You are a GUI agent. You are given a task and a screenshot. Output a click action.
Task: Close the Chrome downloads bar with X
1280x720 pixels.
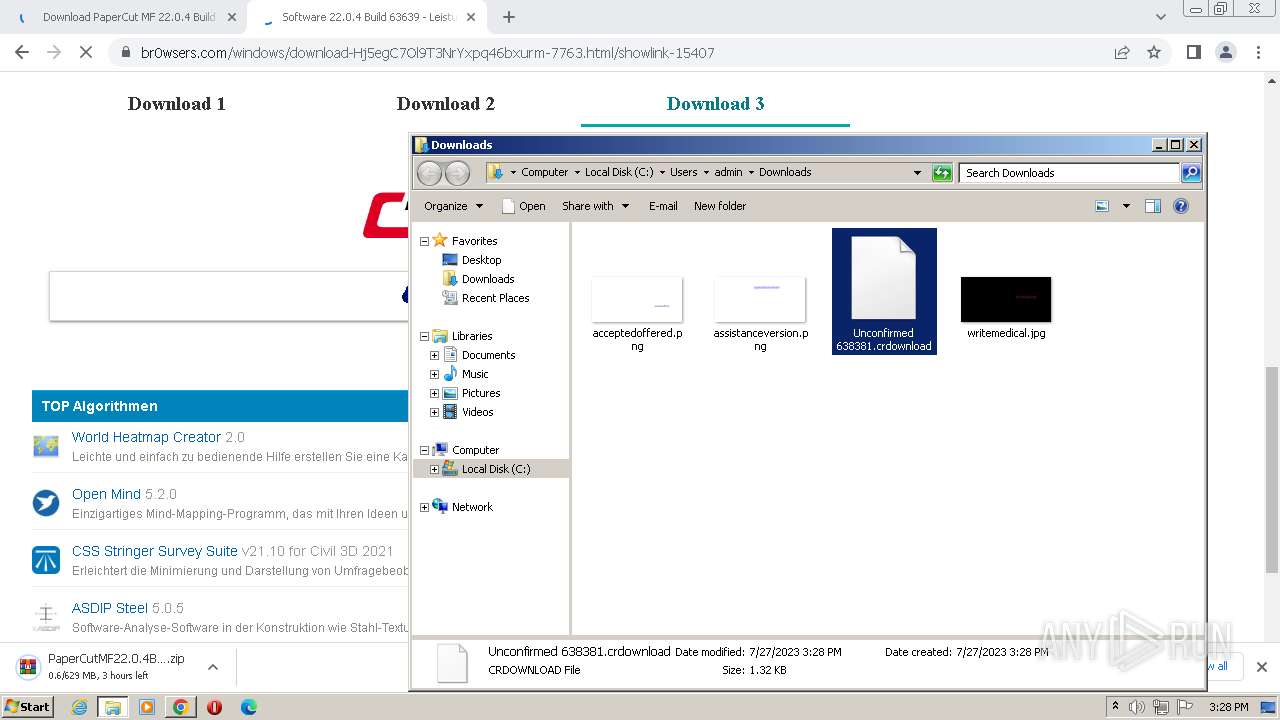[1262, 667]
